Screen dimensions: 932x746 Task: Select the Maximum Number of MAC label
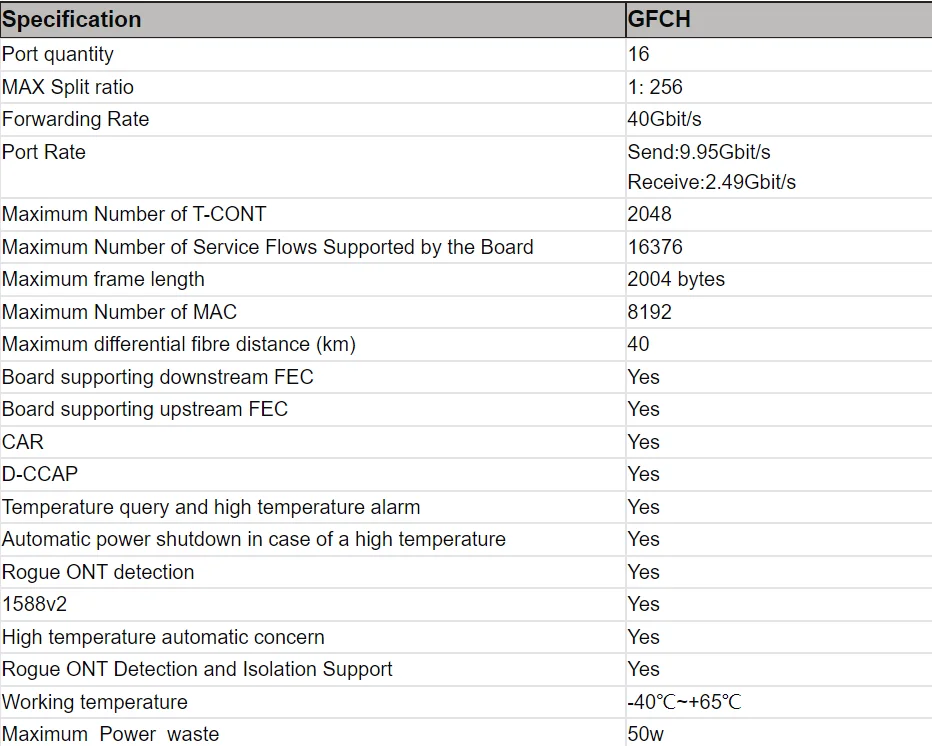119,312
